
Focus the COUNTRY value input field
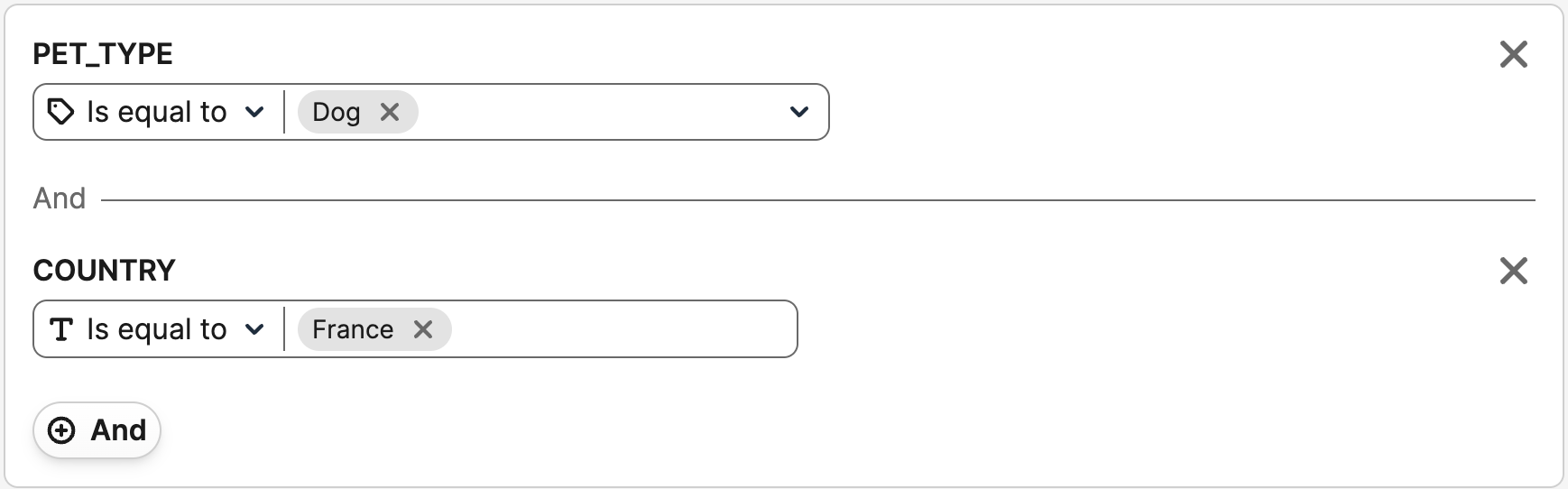pyautogui.click(x=623, y=329)
